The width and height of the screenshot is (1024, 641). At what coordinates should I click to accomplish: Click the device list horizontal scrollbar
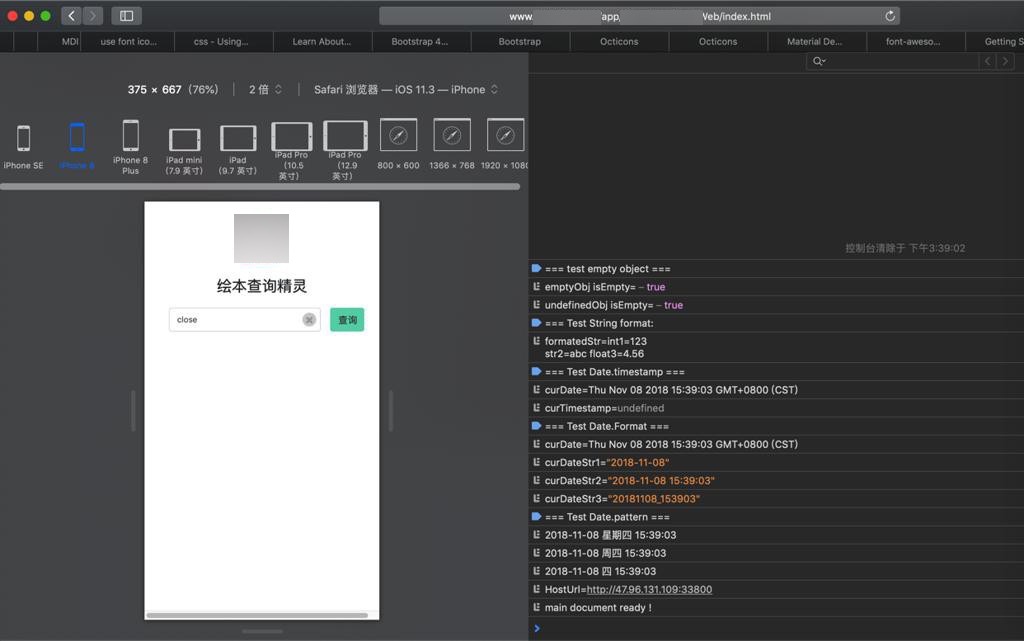click(x=260, y=187)
